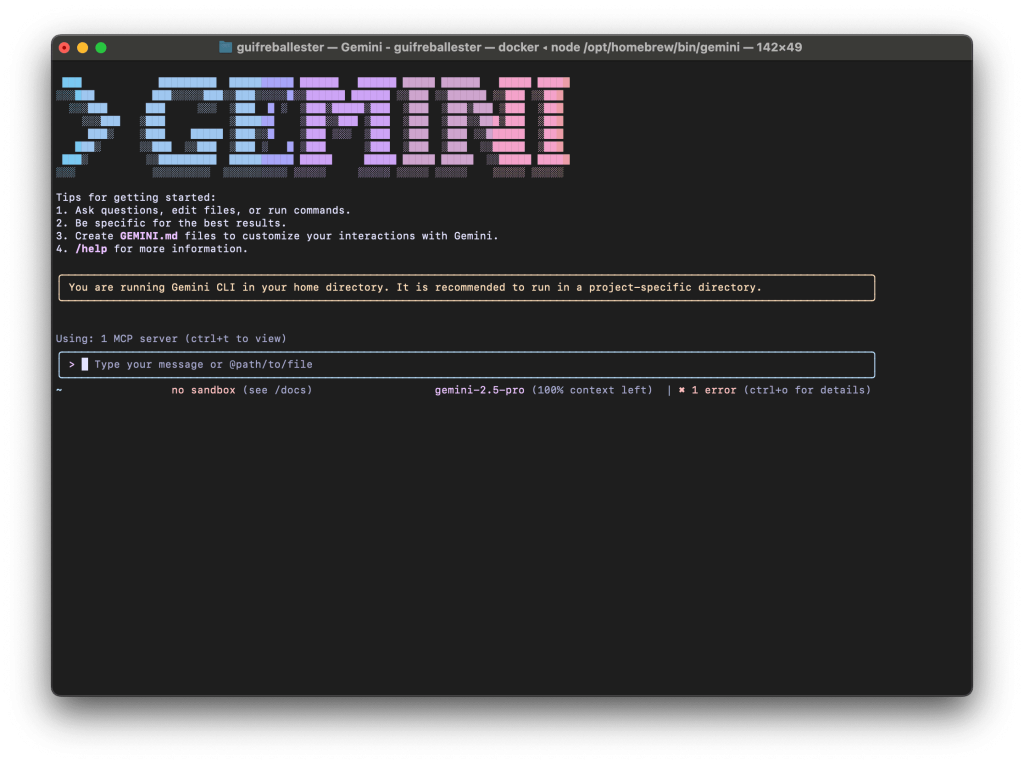Close the terminal window with the red button

[65, 47]
